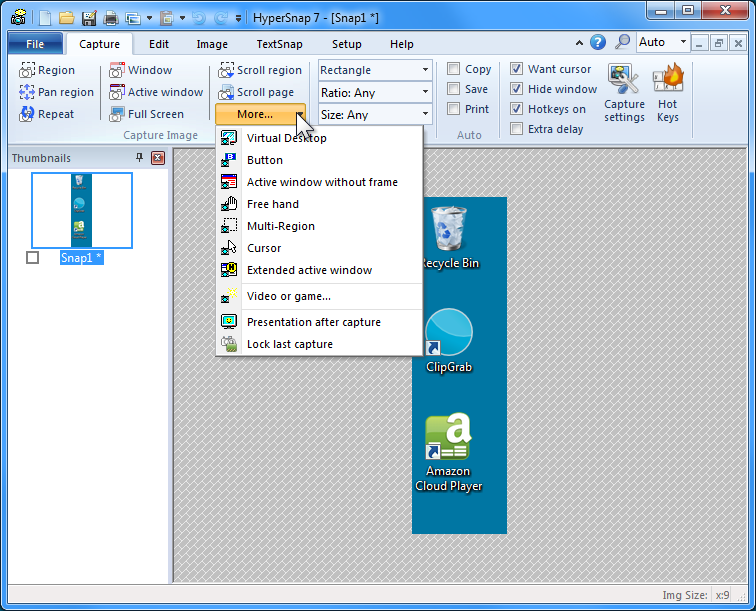Screen dimensions: 756x611
Task: Click the Scroll region capture tool
Action: [x=260, y=70]
